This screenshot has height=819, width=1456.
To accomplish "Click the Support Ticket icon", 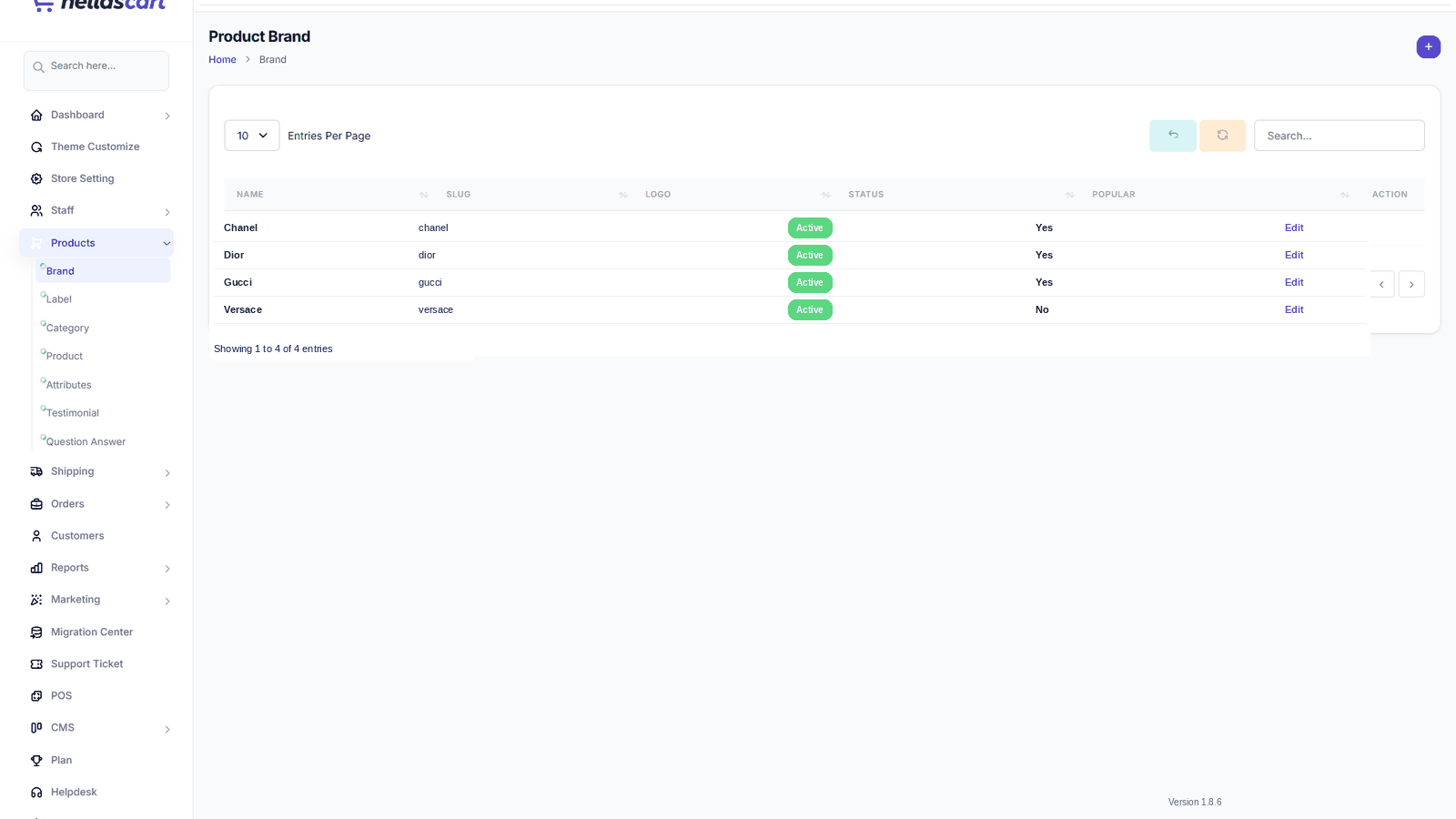I will (36, 664).
